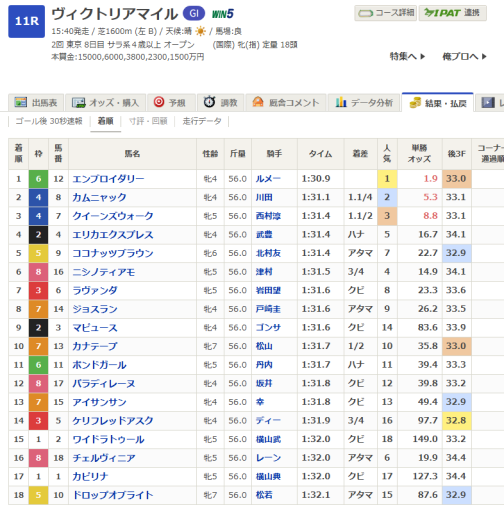Select the 着順 sub-tab
Viewport: 504px width, 512px height.
(105, 121)
